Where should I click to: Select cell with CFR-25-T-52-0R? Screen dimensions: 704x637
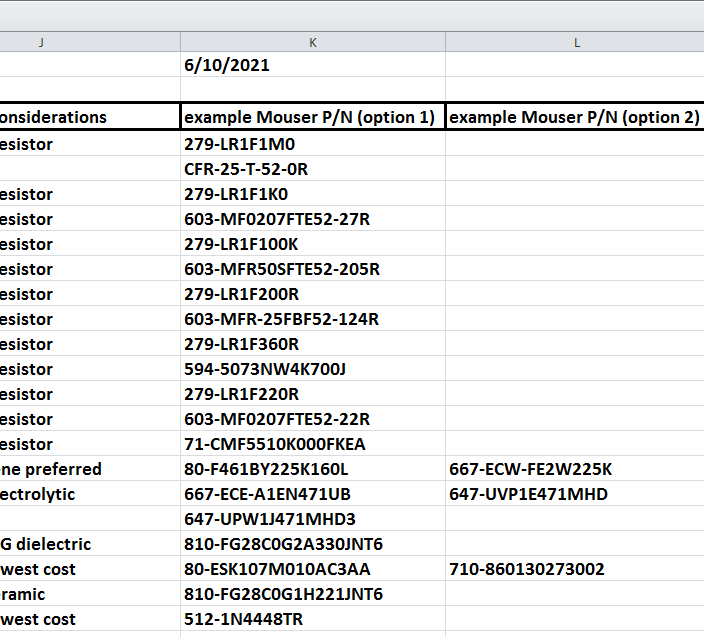313,169
